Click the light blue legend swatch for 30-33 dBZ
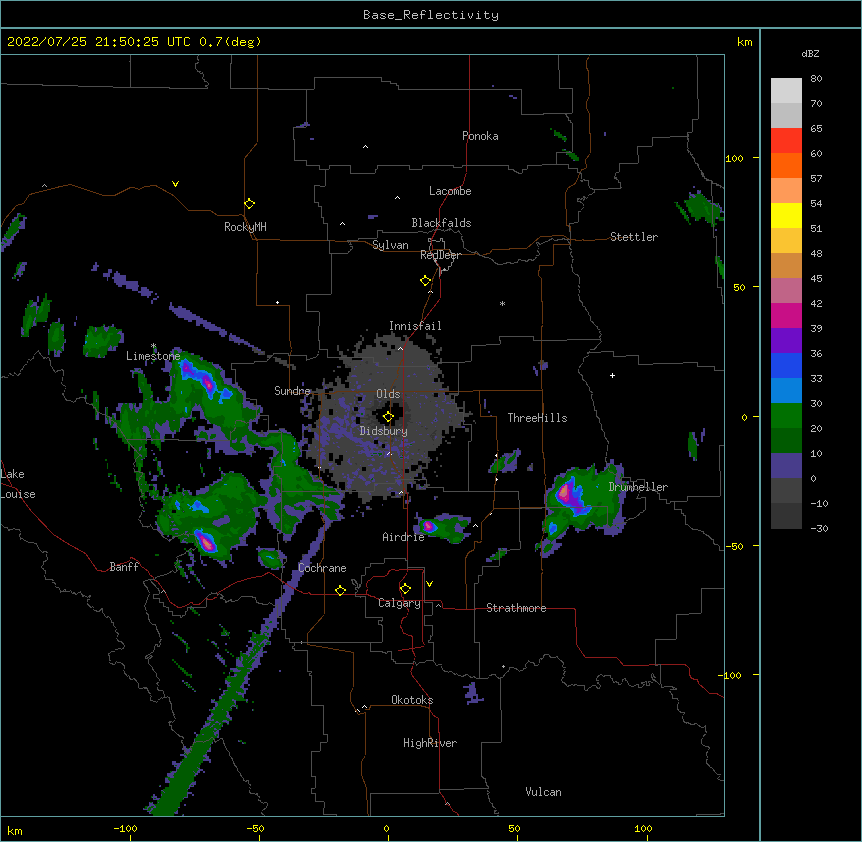 [786, 391]
